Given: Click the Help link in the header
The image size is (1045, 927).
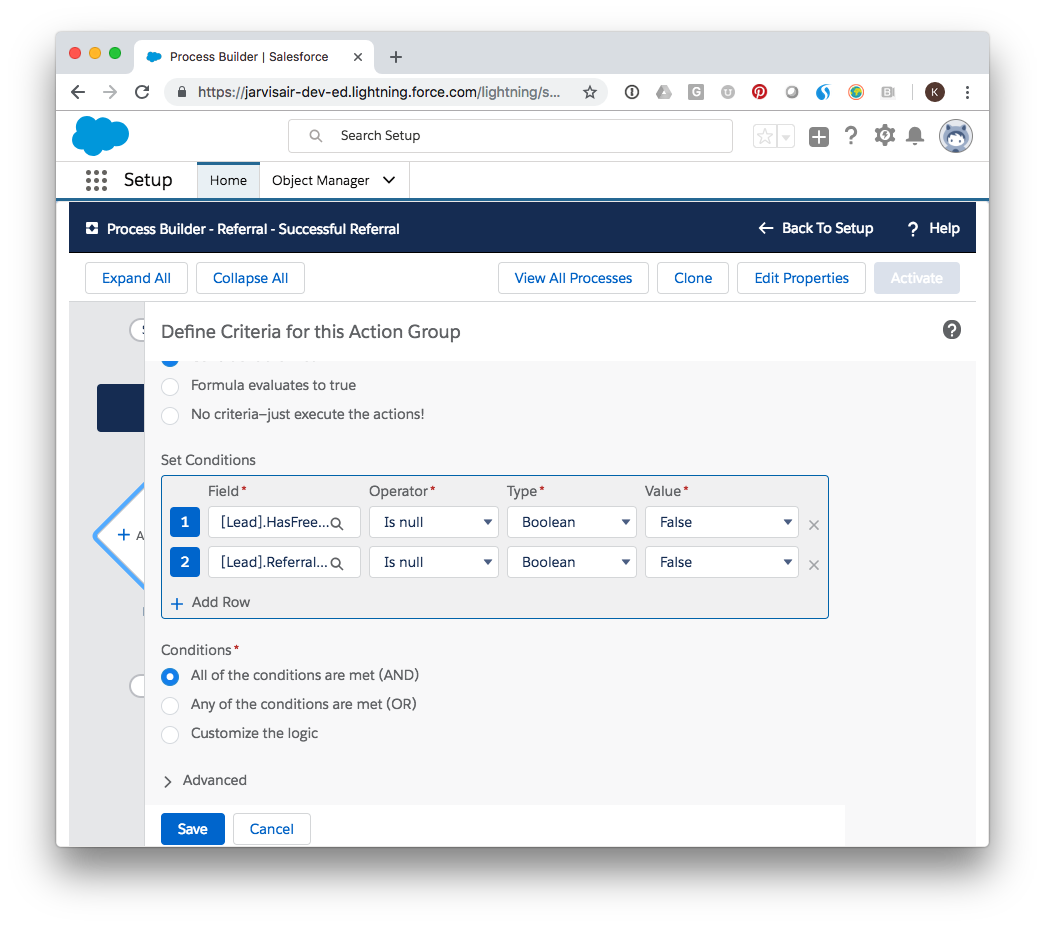Looking at the screenshot, I should pos(934,229).
